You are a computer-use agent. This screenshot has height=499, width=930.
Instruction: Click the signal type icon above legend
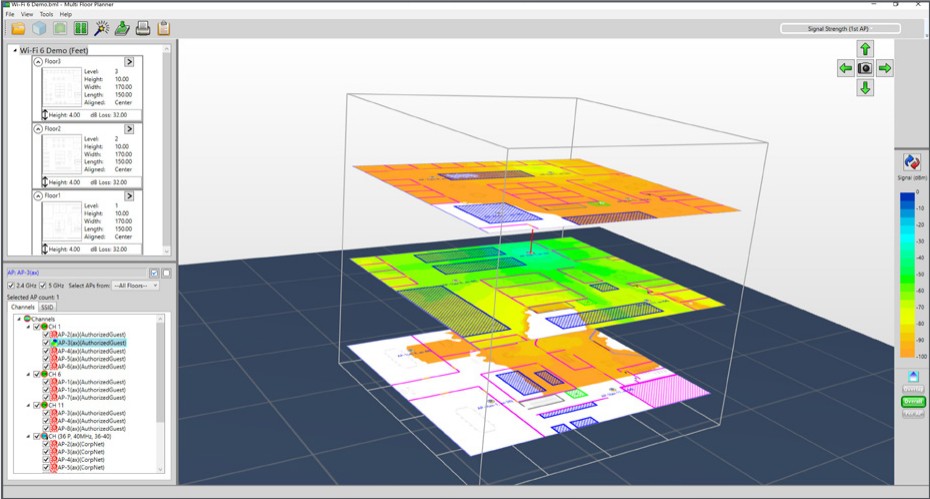point(911,162)
